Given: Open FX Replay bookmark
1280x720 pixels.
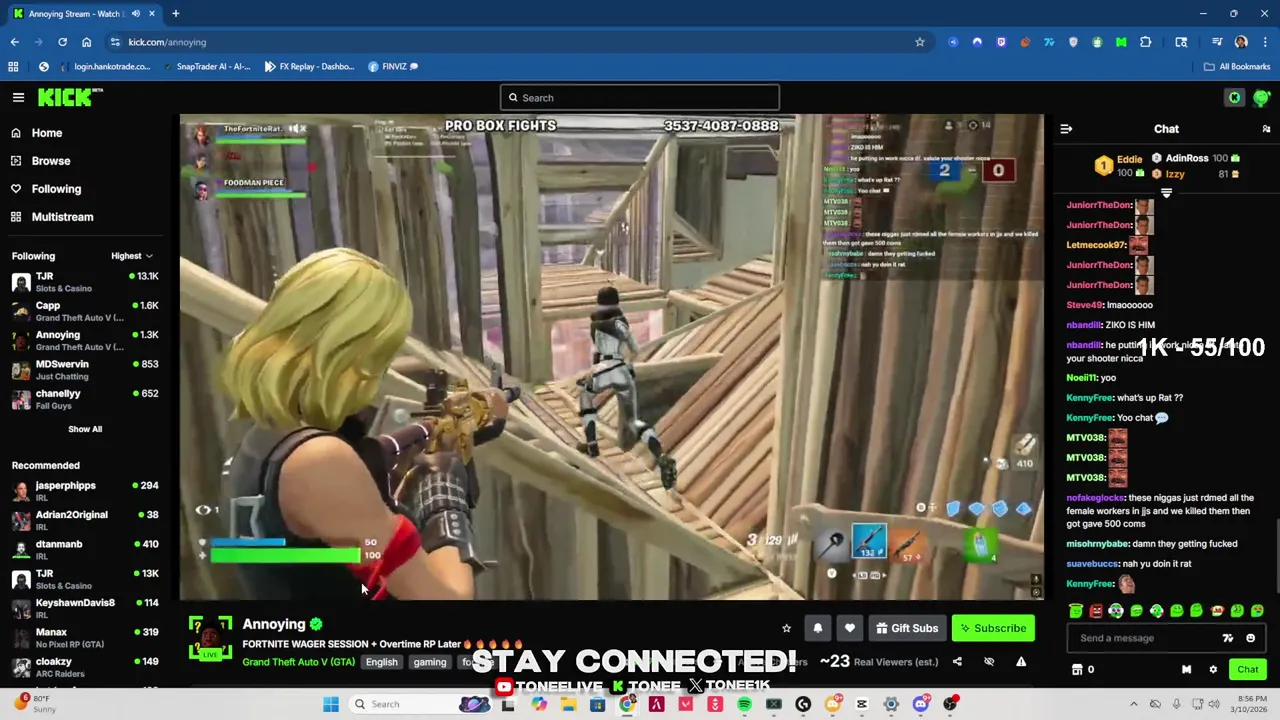Looking at the screenshot, I should tap(310, 66).
